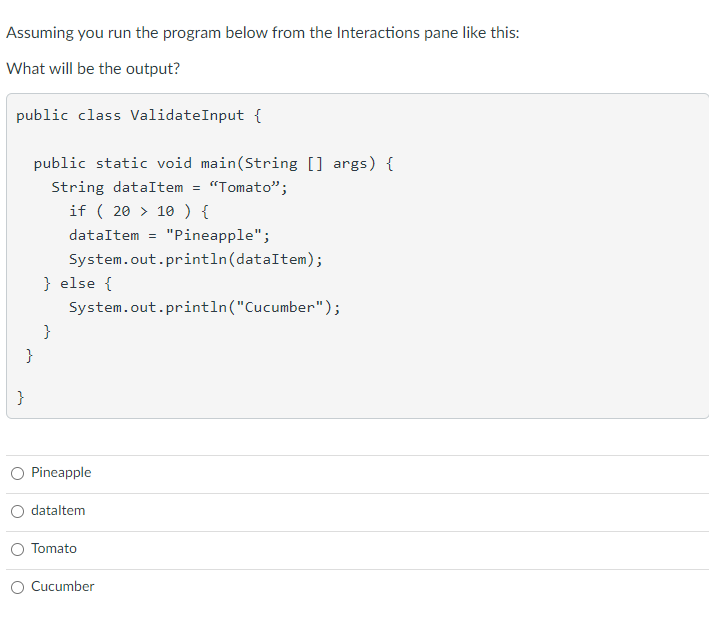Select the Pineapple radio button
The image size is (709, 620).
pyautogui.click(x=18, y=473)
